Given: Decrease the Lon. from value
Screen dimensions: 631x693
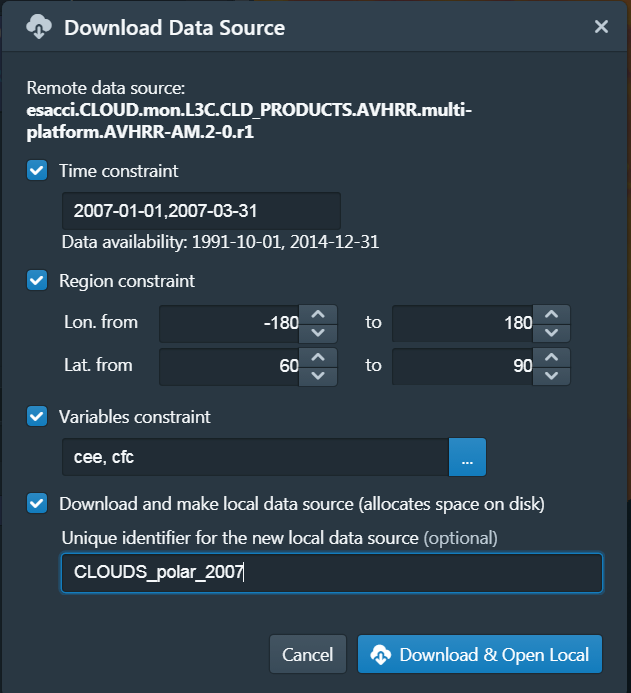Looking at the screenshot, I should tap(318, 333).
